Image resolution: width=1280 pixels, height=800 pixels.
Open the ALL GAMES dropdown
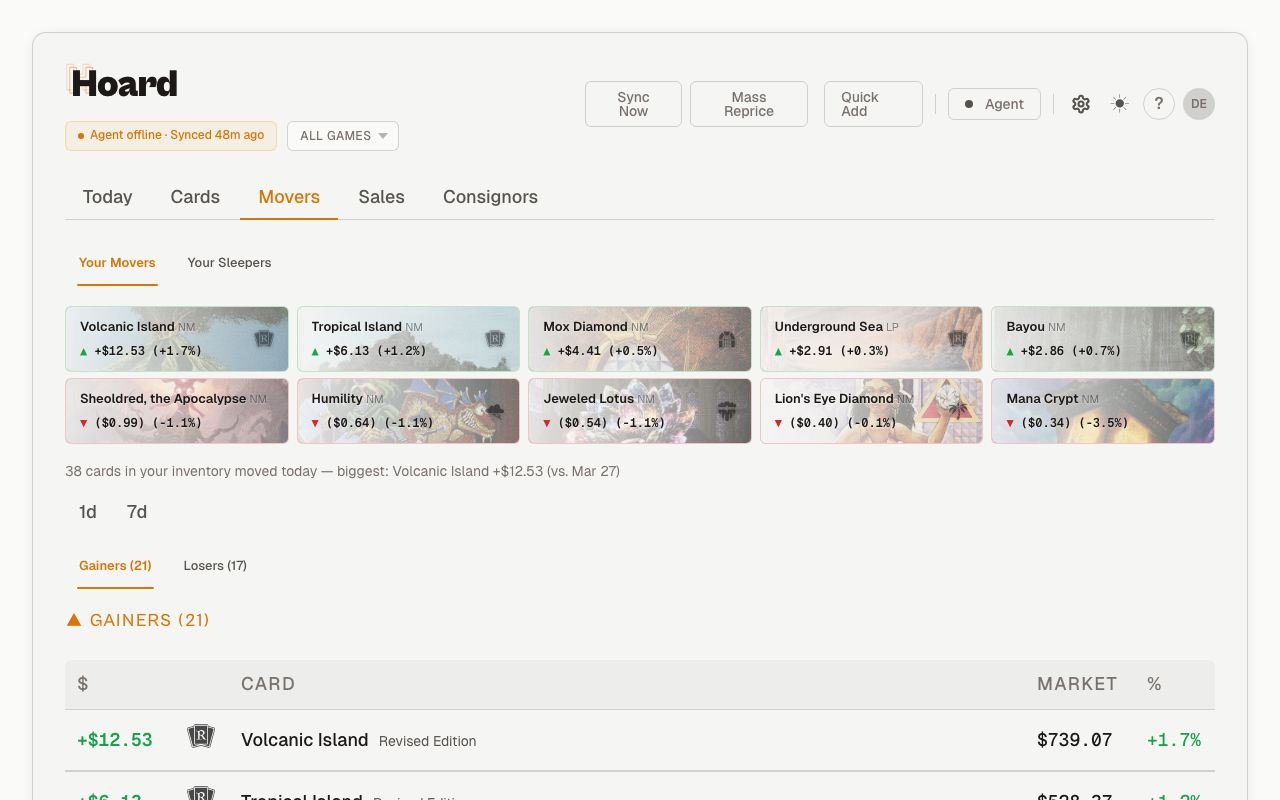343,136
